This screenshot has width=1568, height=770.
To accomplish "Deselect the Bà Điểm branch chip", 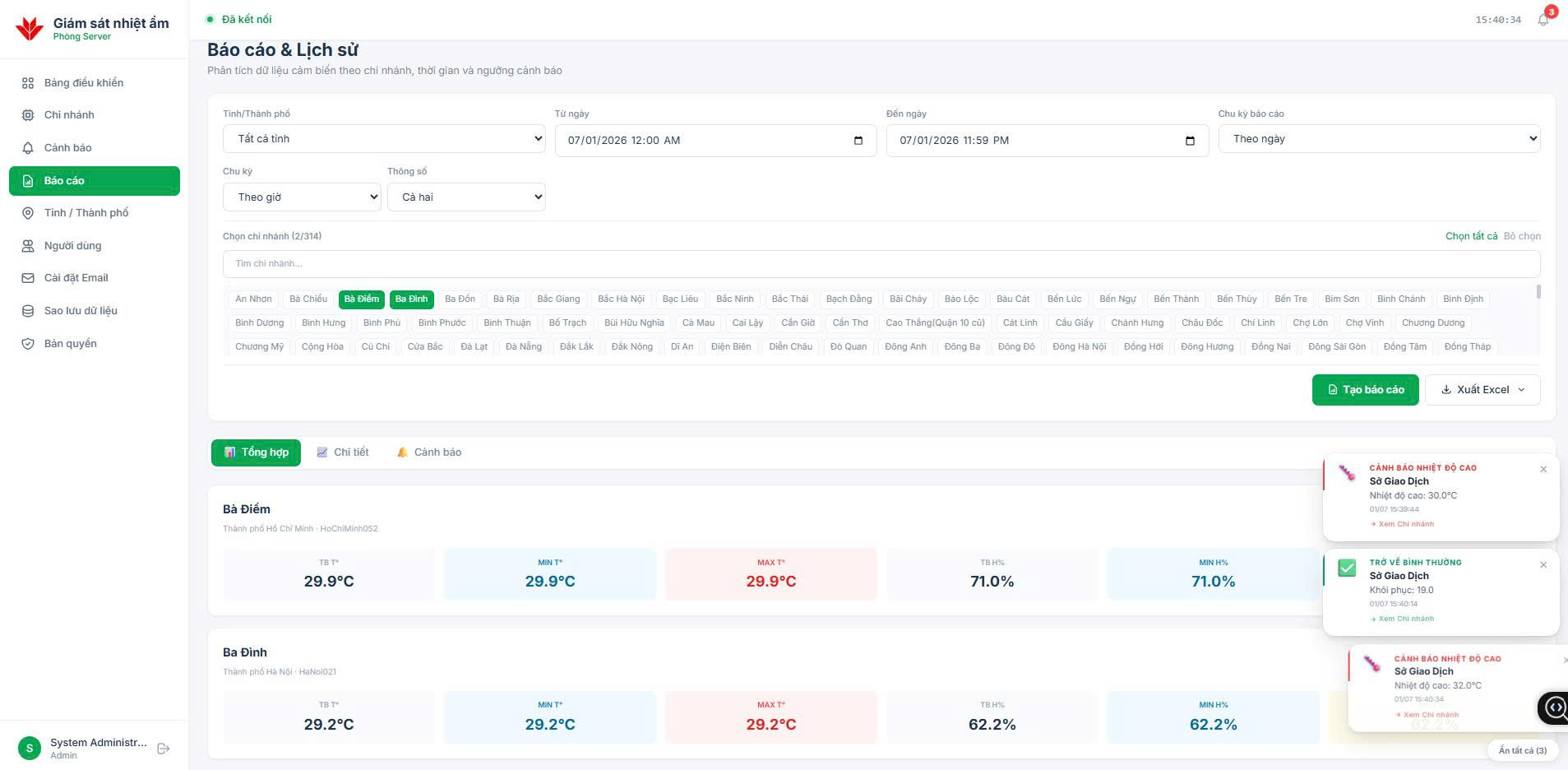I will (x=362, y=299).
